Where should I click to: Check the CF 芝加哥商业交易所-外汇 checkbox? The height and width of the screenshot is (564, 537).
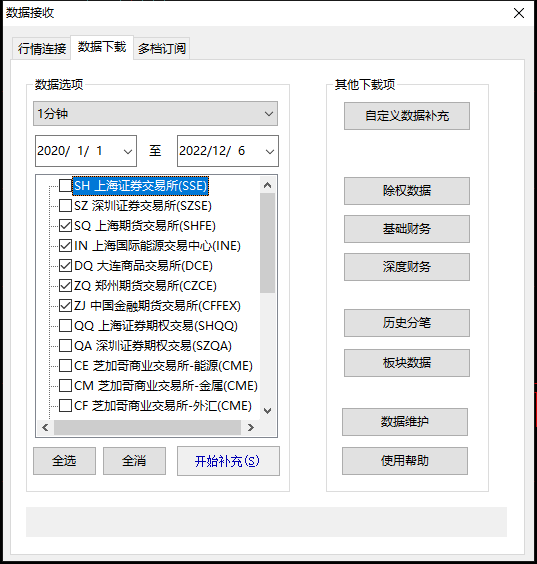click(x=65, y=406)
